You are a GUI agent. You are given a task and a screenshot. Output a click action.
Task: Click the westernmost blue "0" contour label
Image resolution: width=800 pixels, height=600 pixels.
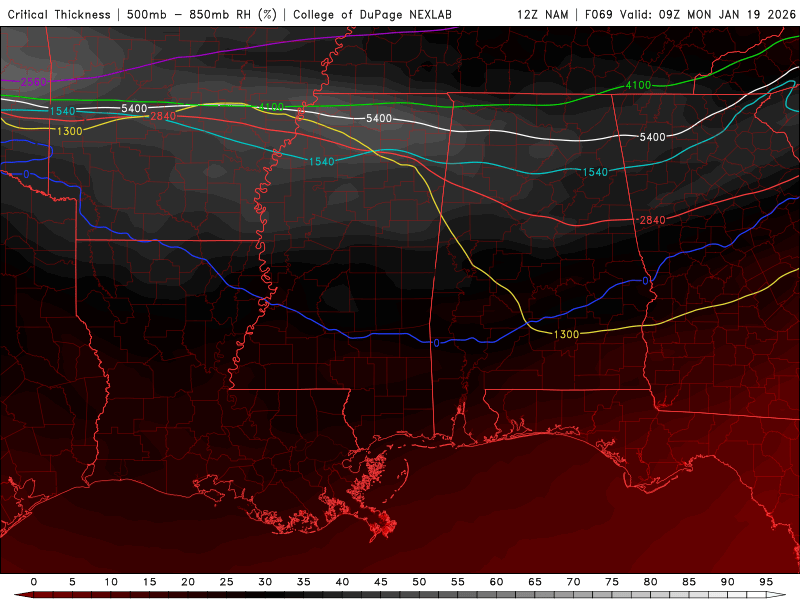coord(26,174)
